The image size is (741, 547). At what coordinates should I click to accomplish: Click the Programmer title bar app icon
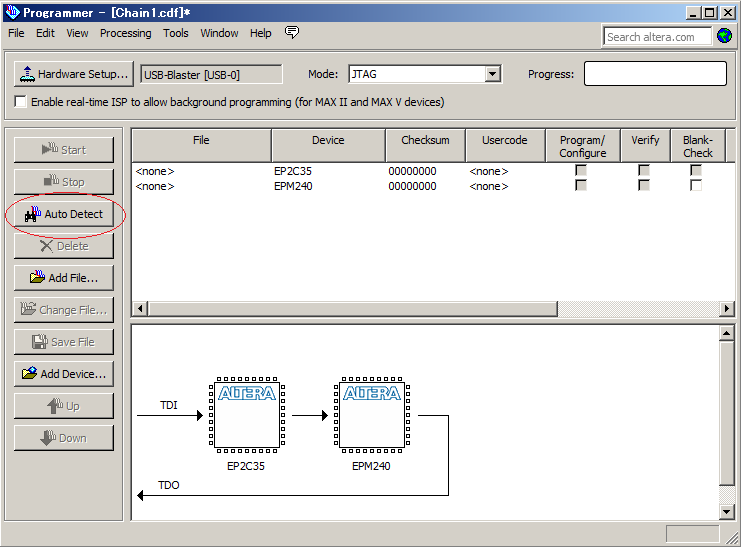click(x=13, y=12)
